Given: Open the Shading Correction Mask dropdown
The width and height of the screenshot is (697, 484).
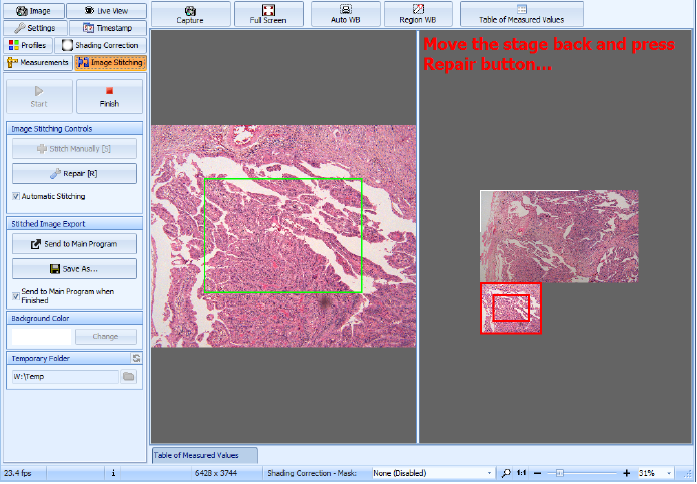Looking at the screenshot, I should point(432,472).
